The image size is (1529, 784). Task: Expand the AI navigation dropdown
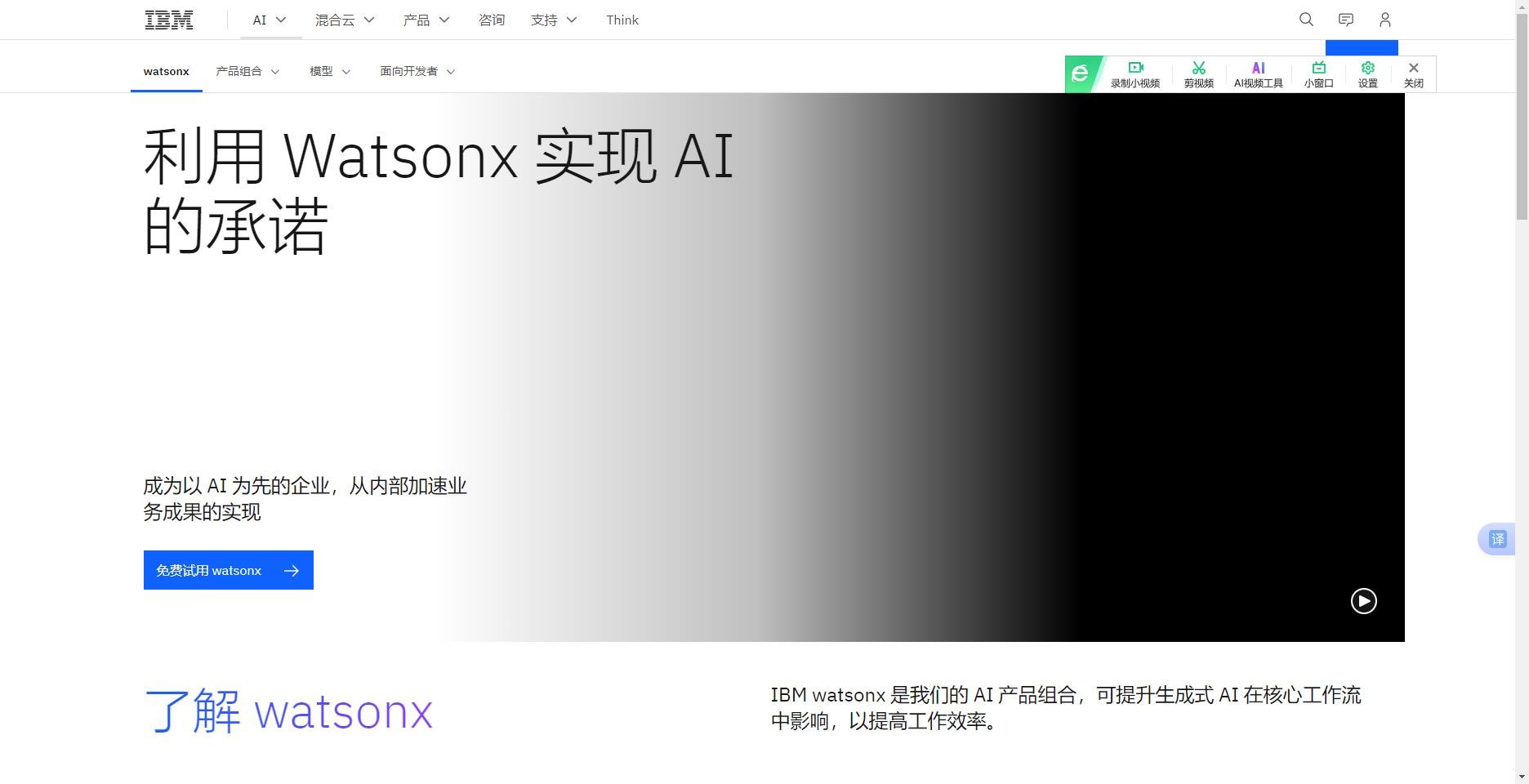click(x=270, y=20)
